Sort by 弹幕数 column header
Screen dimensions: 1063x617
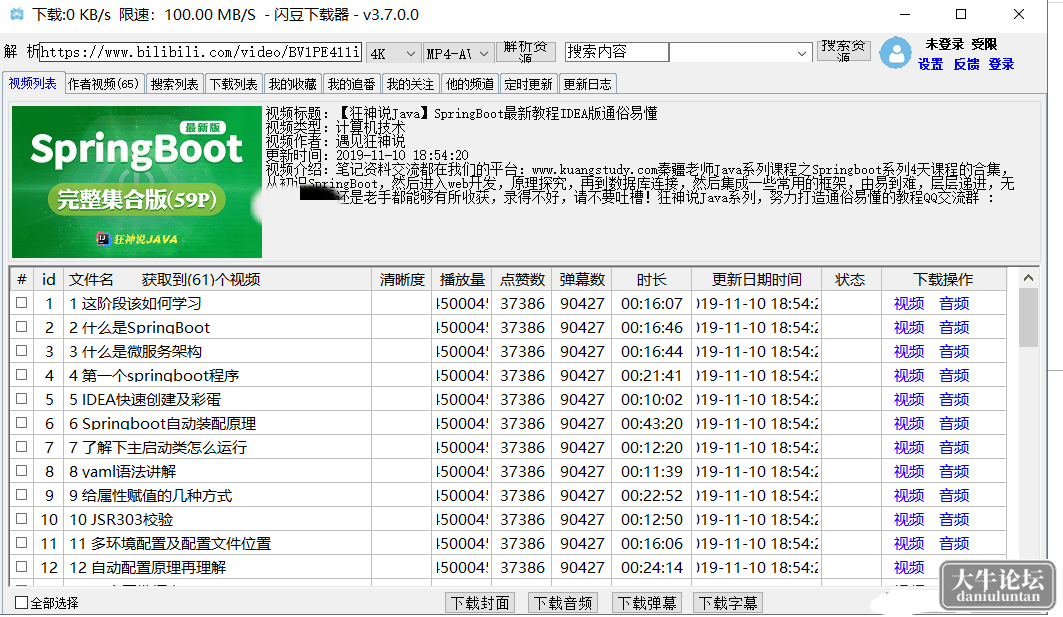(582, 279)
